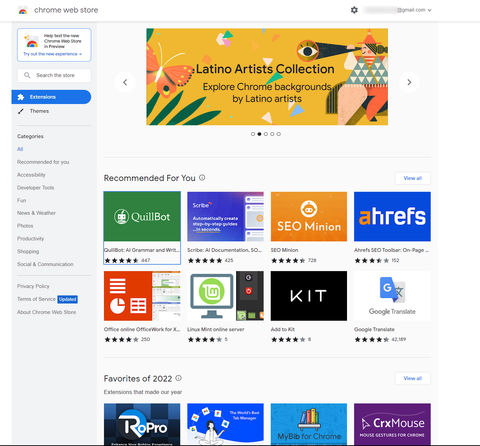
Task: Select the first carousel dot
Action: tap(253, 134)
